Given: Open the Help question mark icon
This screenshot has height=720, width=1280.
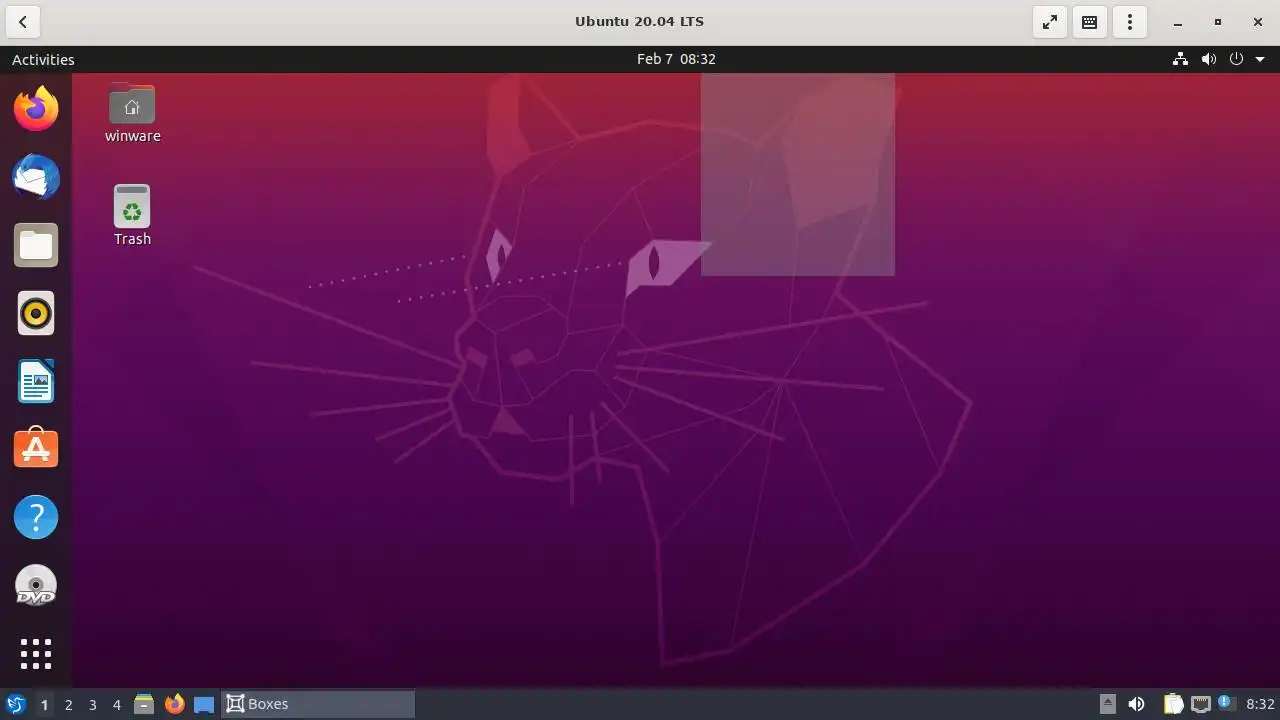Looking at the screenshot, I should click(36, 517).
